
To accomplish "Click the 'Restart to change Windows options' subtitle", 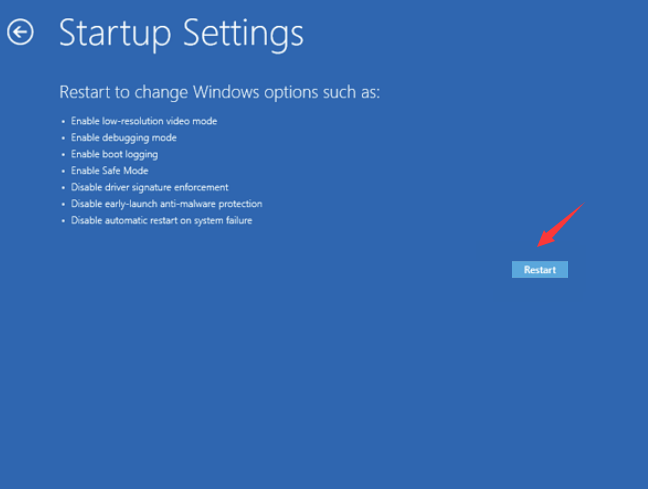I will click(219, 92).
